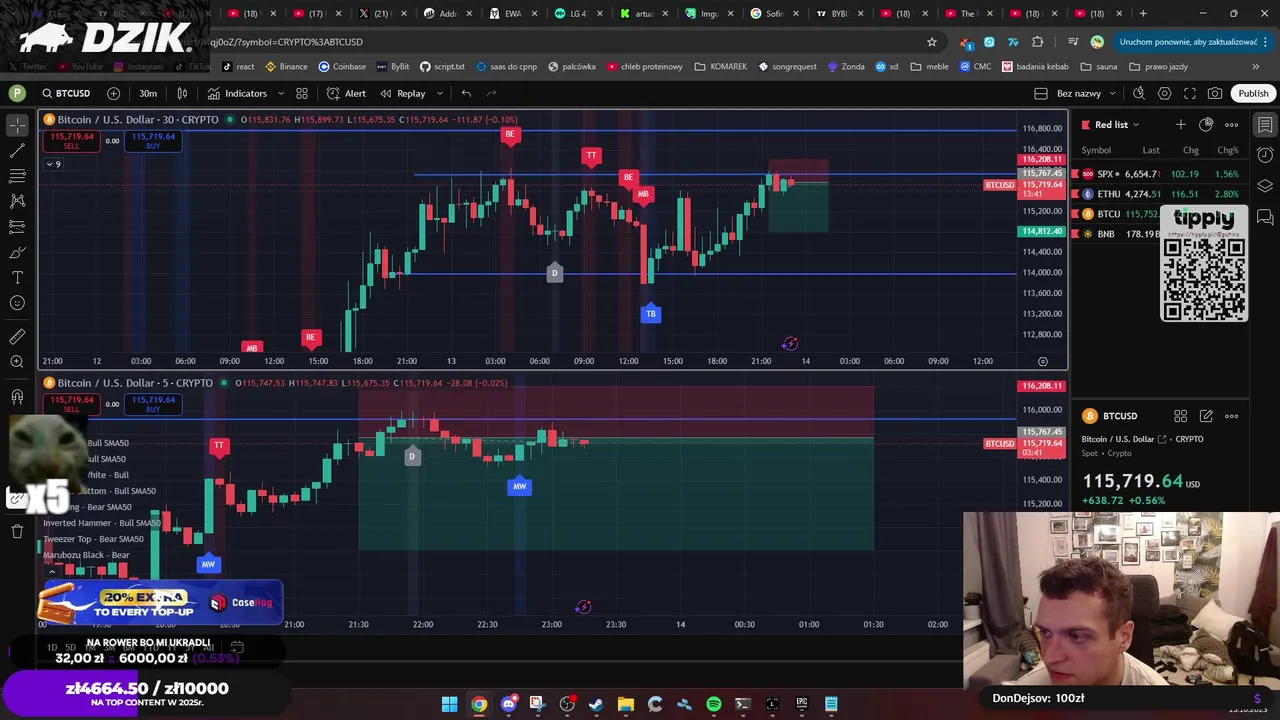Open the Fibonacci/Gann tools icon
The width and height of the screenshot is (1280, 720).
[x=17, y=176]
